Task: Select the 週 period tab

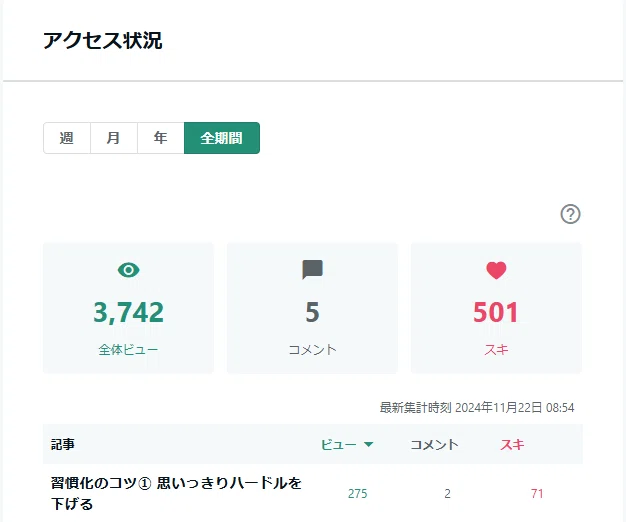Action: pos(67,138)
